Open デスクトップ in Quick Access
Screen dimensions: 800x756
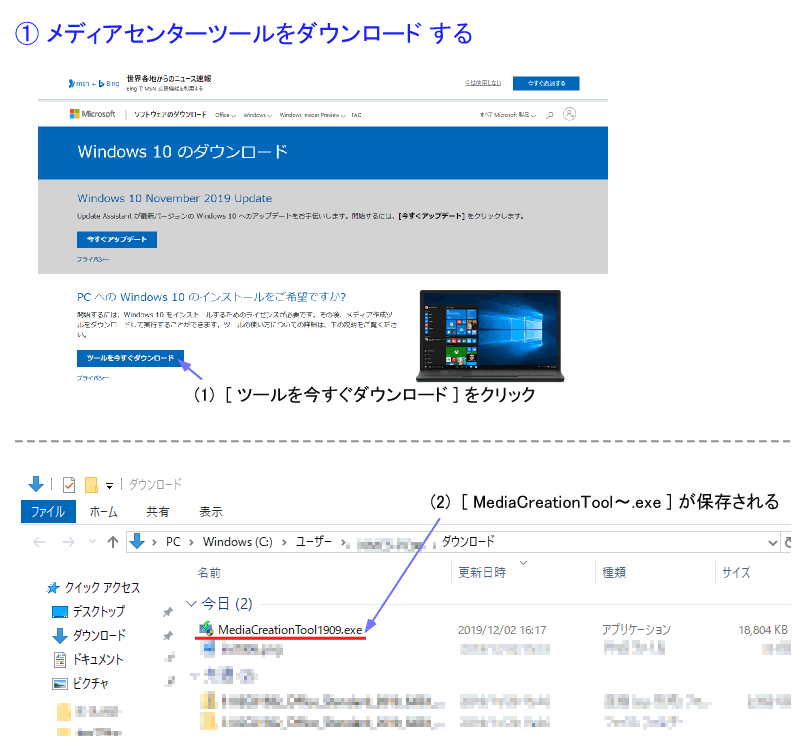point(98,611)
